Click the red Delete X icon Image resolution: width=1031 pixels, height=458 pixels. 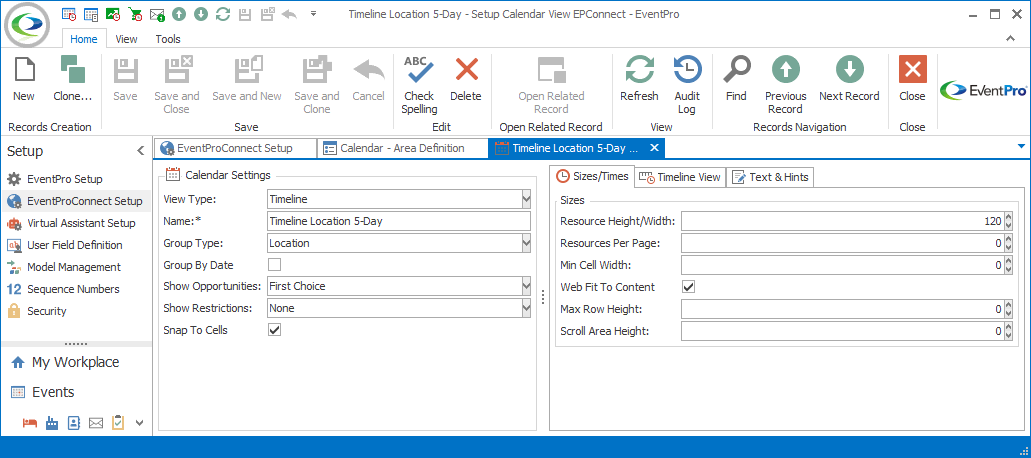click(466, 70)
